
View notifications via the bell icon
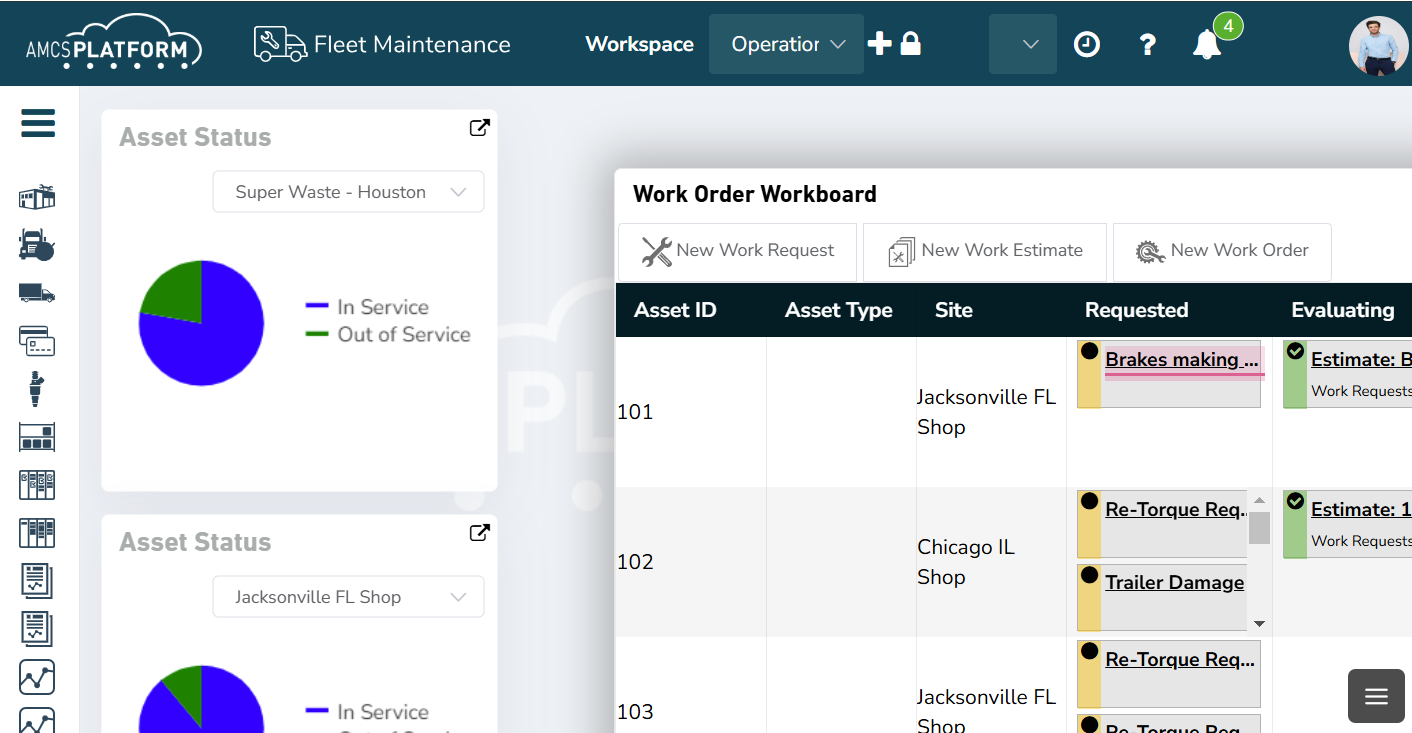1206,45
